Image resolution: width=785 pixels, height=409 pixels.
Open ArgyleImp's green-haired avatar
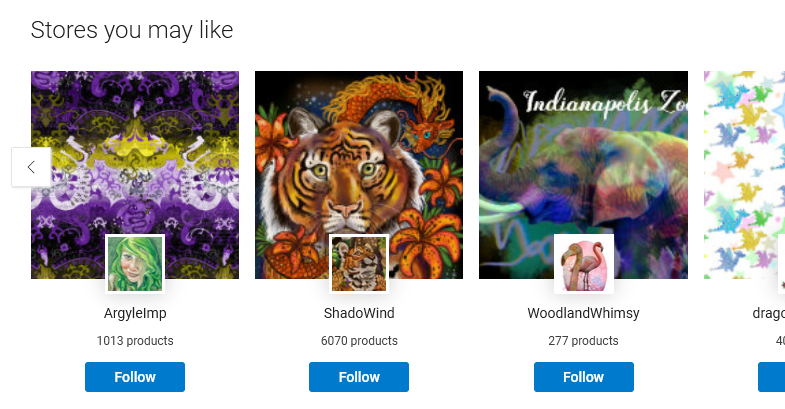tap(135, 264)
